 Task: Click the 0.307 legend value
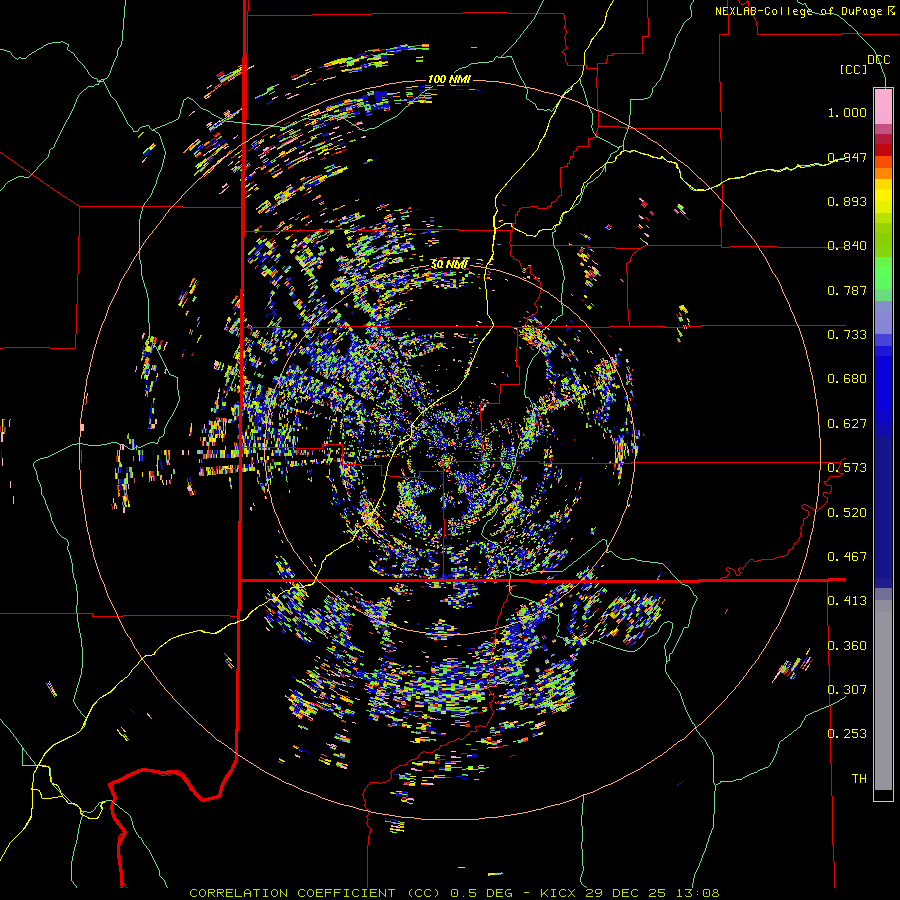(x=847, y=689)
